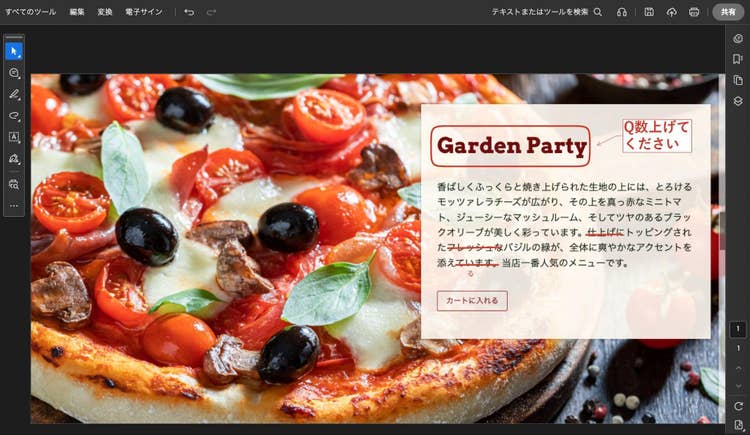This screenshot has height=435, width=750.
Task: Choose the highlighter pen tool
Action: 14,94
